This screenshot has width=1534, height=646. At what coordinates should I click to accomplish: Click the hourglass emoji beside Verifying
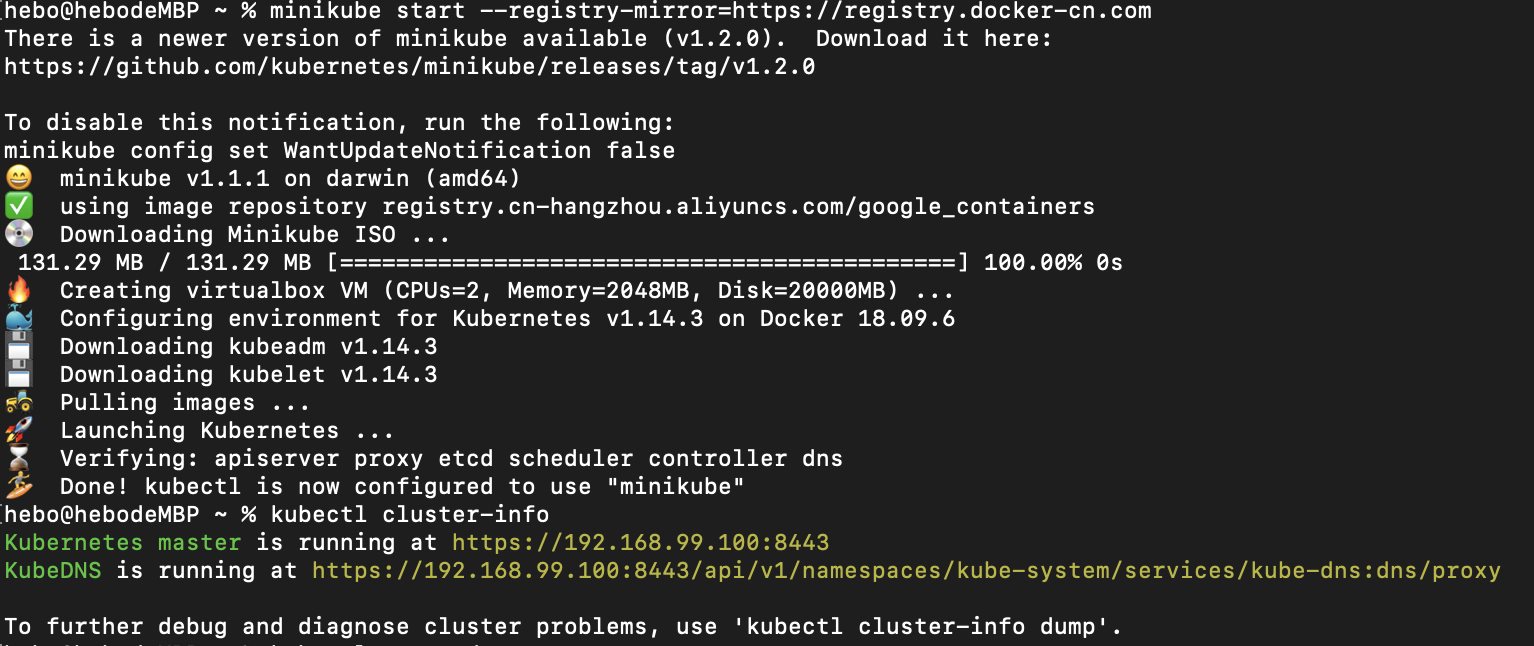coord(19,459)
